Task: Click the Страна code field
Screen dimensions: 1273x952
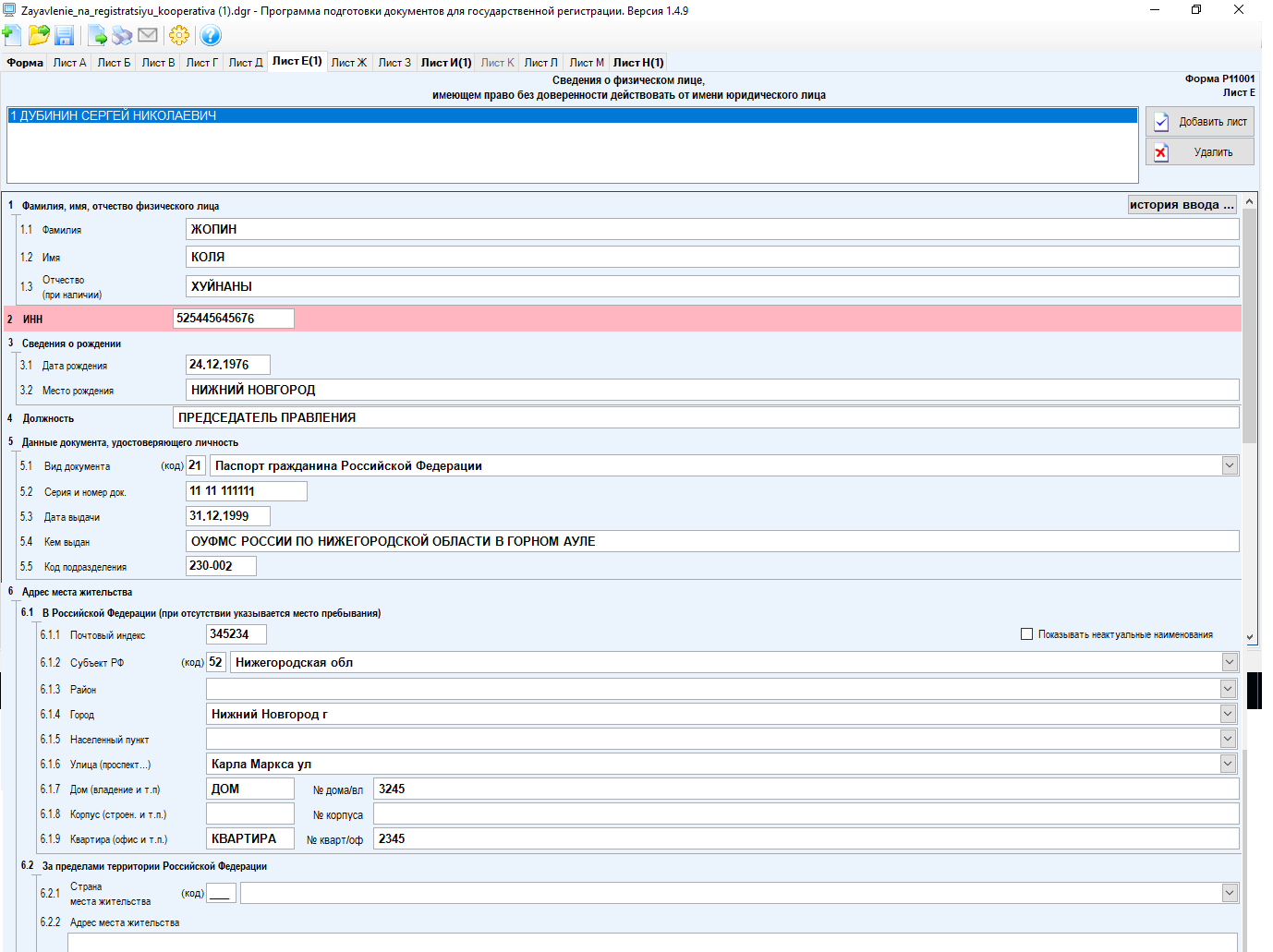Action: click(221, 893)
